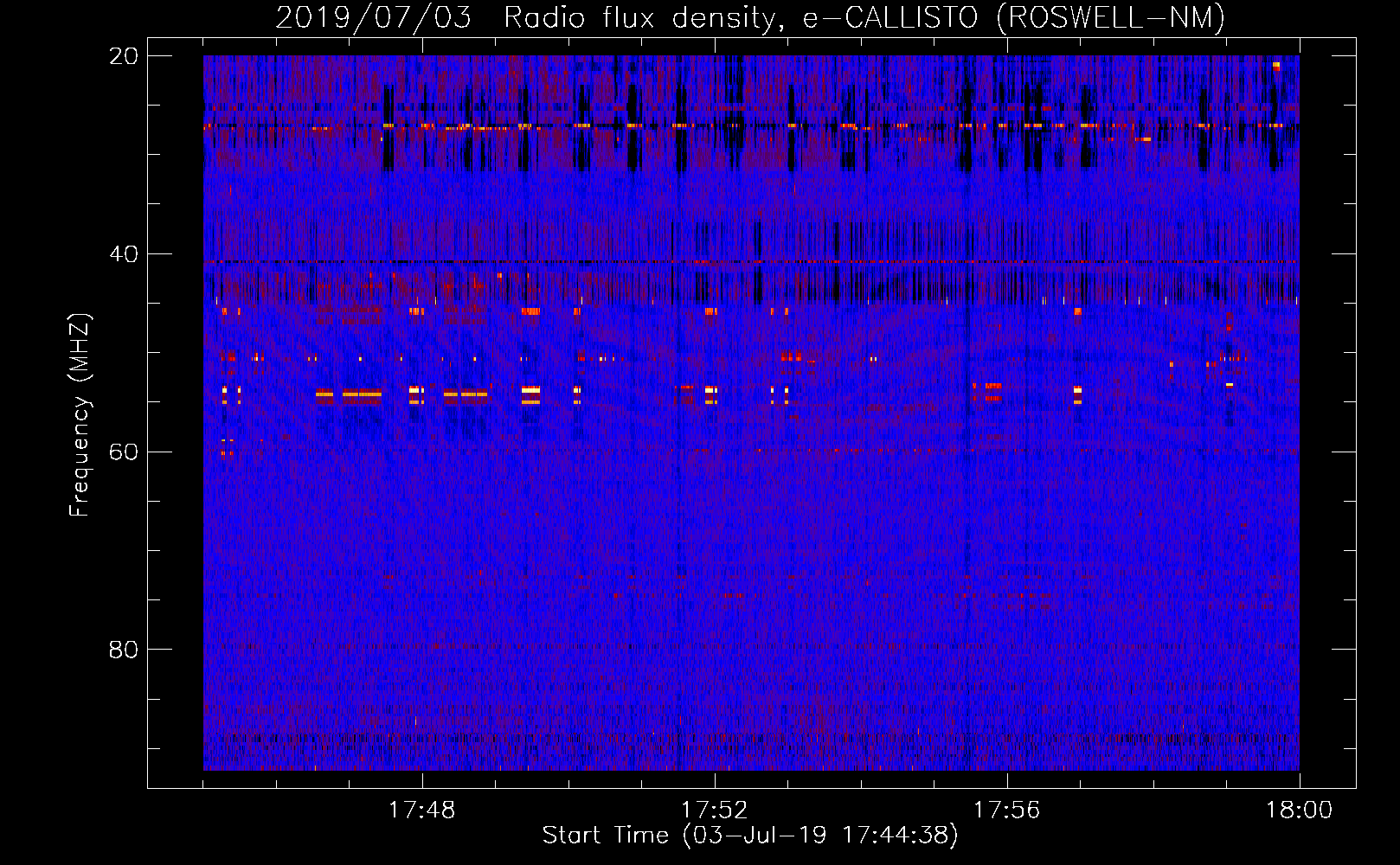The image size is (1400, 865).
Task: Click the 20 frequency tick label
Action: click(123, 56)
